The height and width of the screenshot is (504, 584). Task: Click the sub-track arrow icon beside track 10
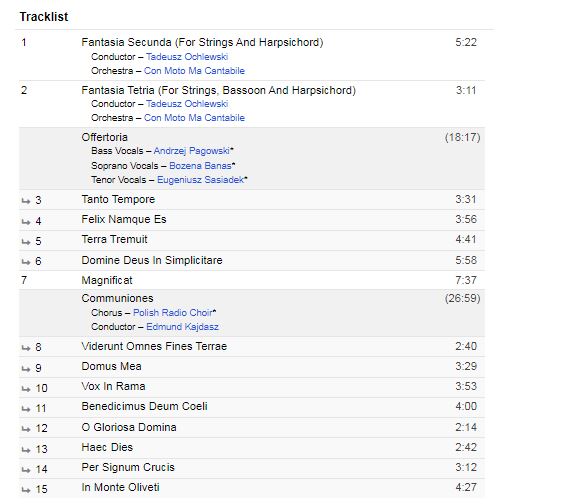(x=26, y=389)
